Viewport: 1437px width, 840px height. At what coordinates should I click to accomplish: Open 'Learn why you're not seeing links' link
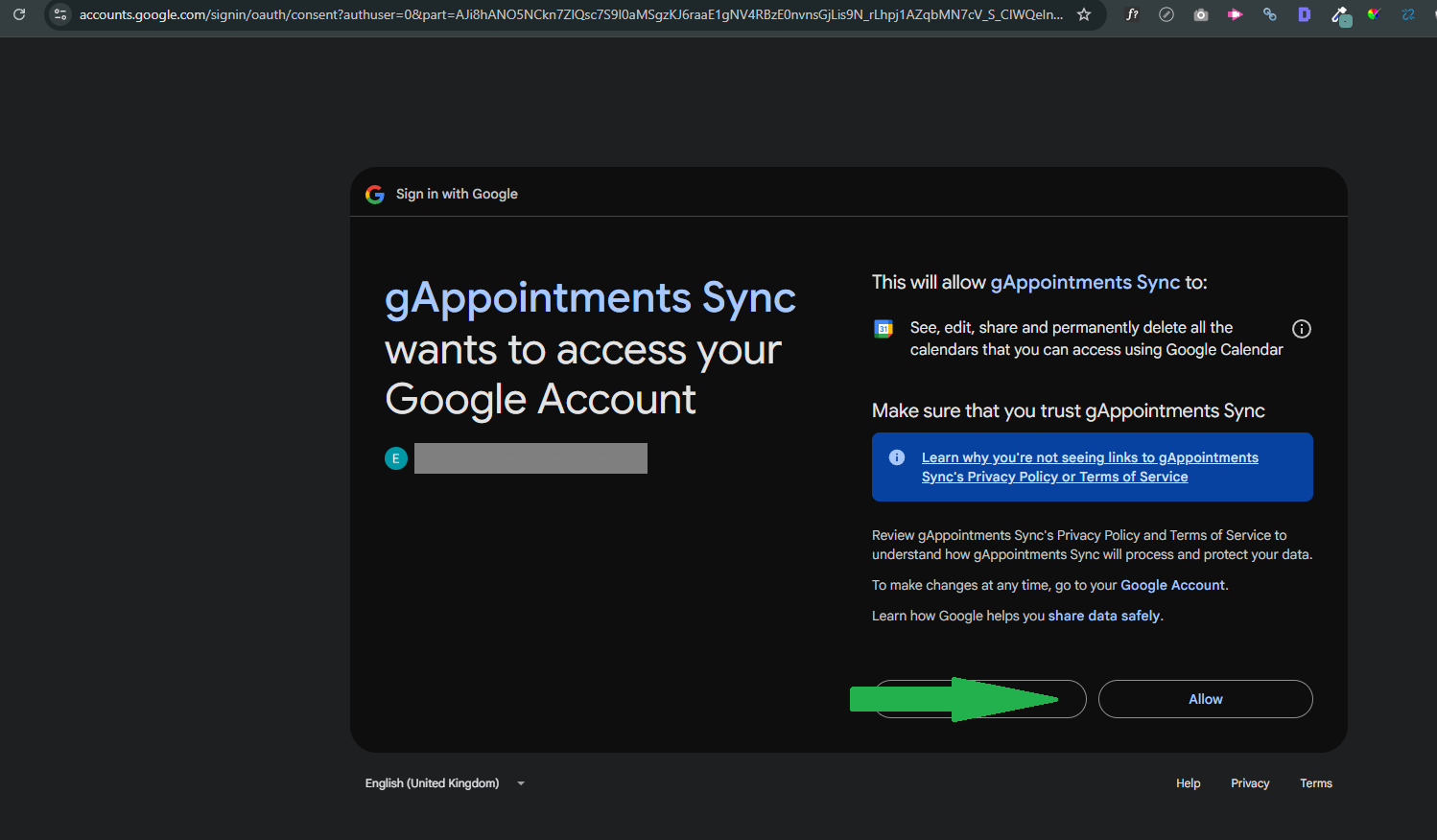1090,467
